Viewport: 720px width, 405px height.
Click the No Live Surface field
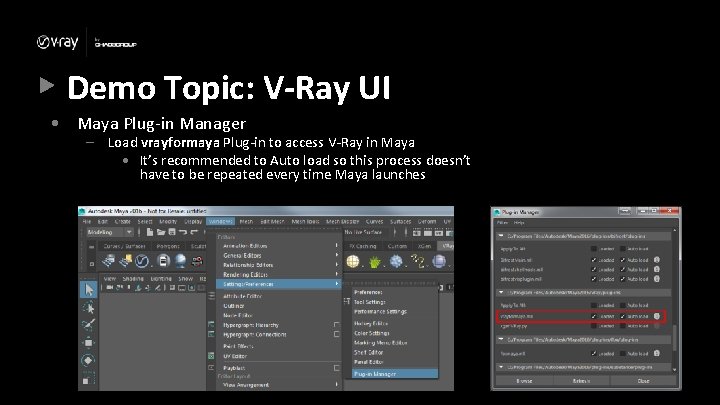pyautogui.click(x=363, y=232)
